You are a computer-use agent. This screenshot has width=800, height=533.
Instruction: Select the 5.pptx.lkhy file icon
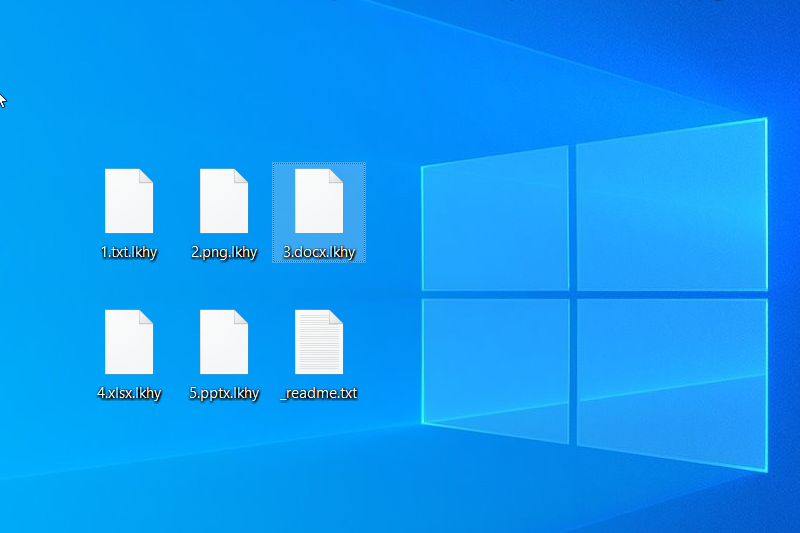(224, 341)
